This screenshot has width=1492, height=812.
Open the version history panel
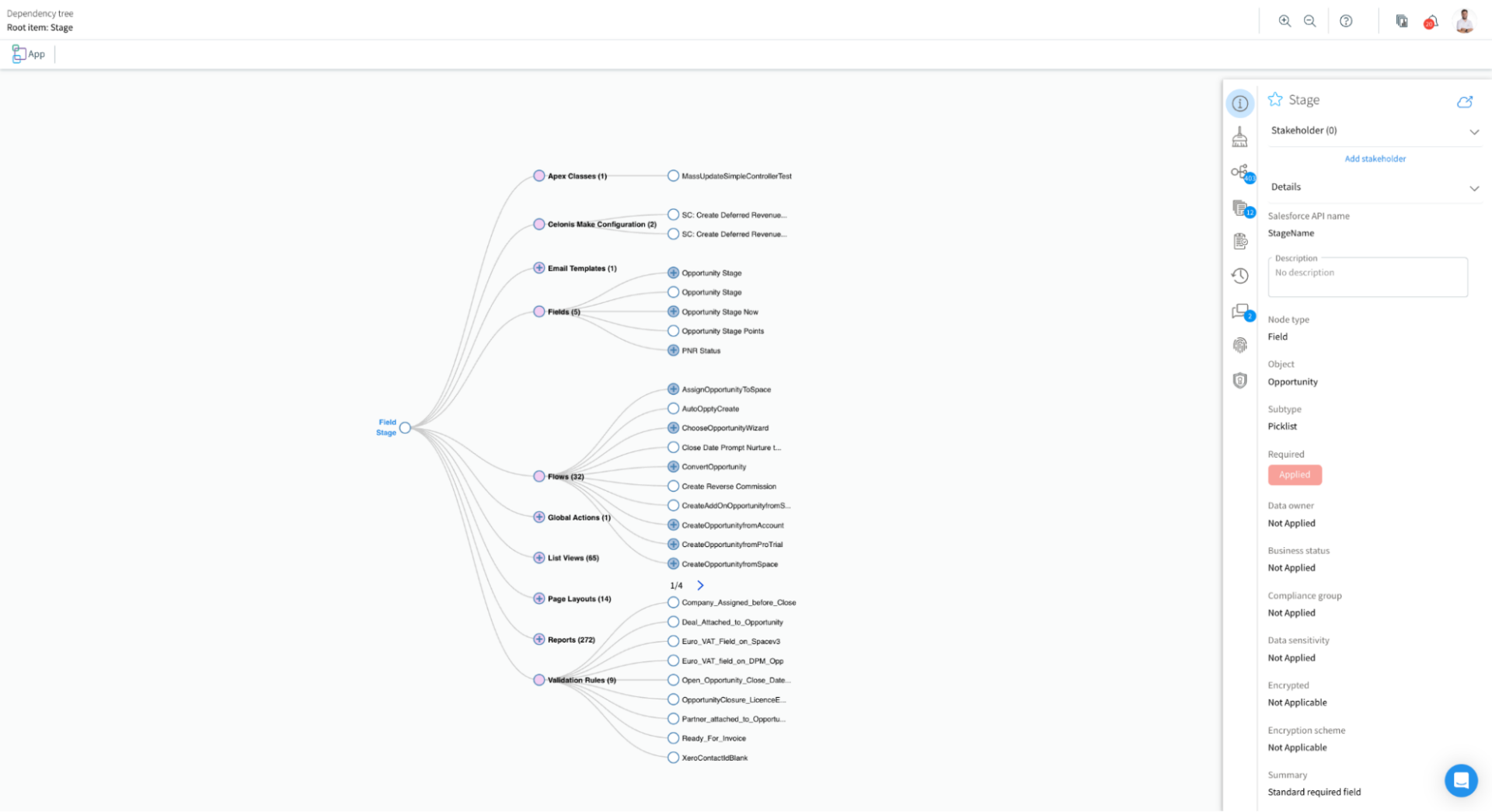[x=1240, y=276]
